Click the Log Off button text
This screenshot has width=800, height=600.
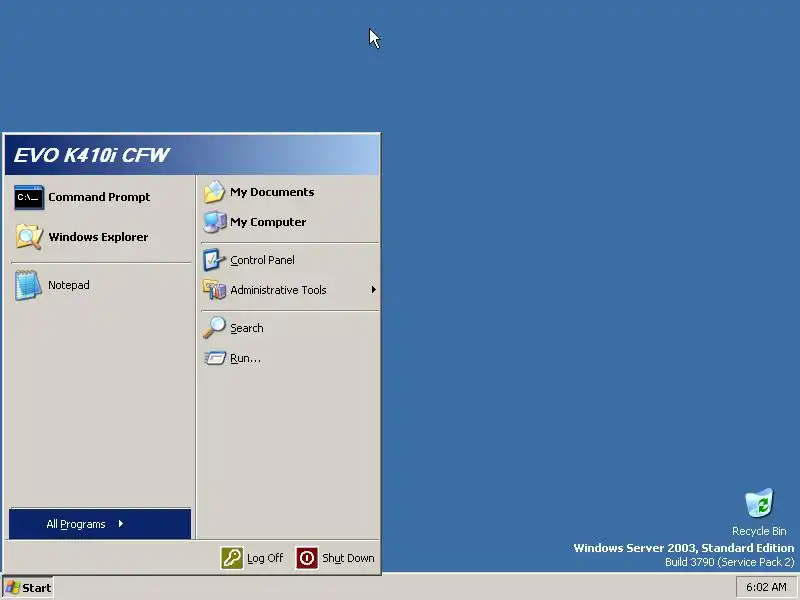point(265,558)
